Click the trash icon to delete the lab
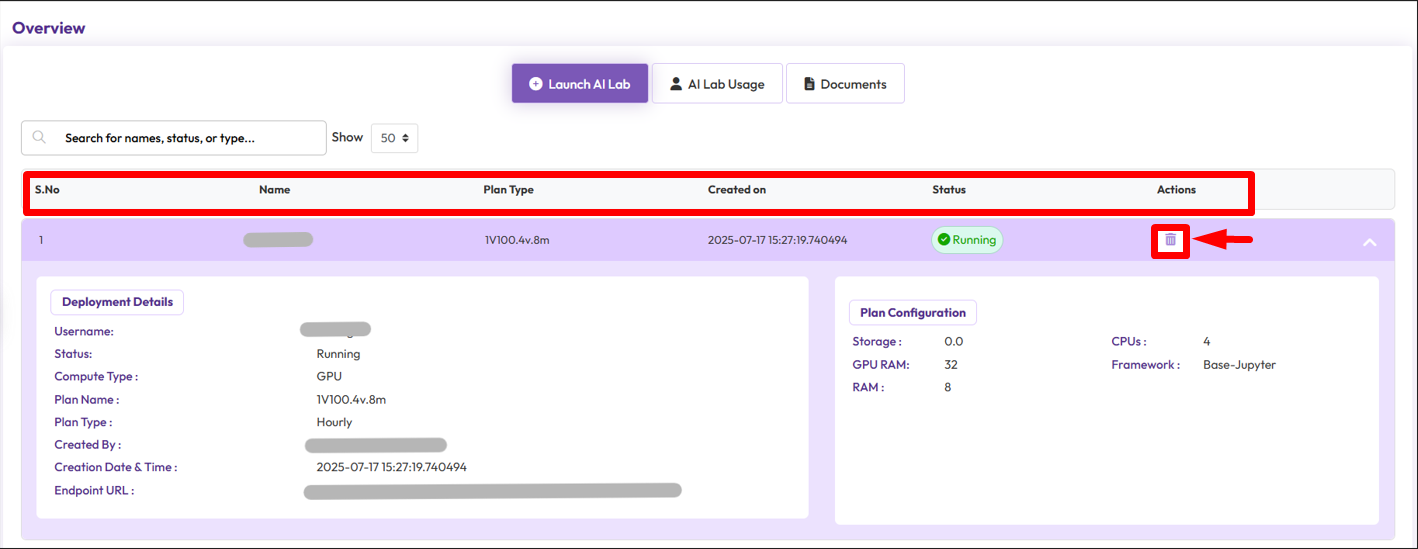1418x549 pixels. [1170, 241]
